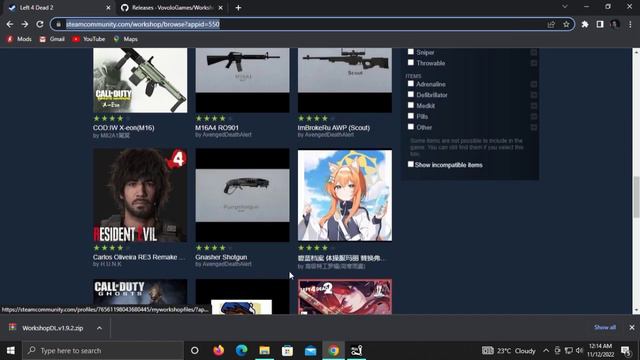This screenshot has width=640, height=360.
Task: Expand WorkshopDL download options chevron
Action: pos(99,328)
